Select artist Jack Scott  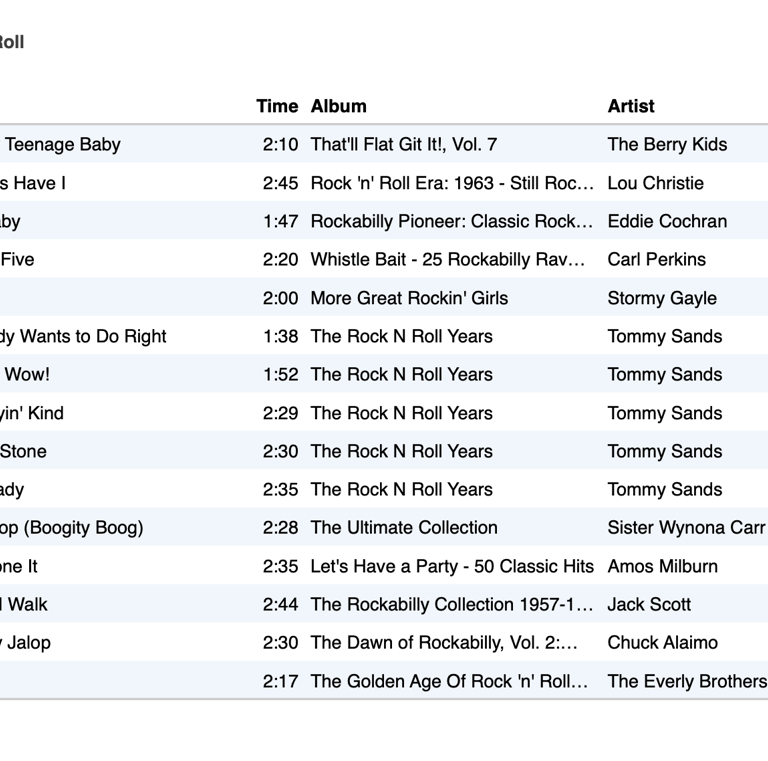(649, 605)
